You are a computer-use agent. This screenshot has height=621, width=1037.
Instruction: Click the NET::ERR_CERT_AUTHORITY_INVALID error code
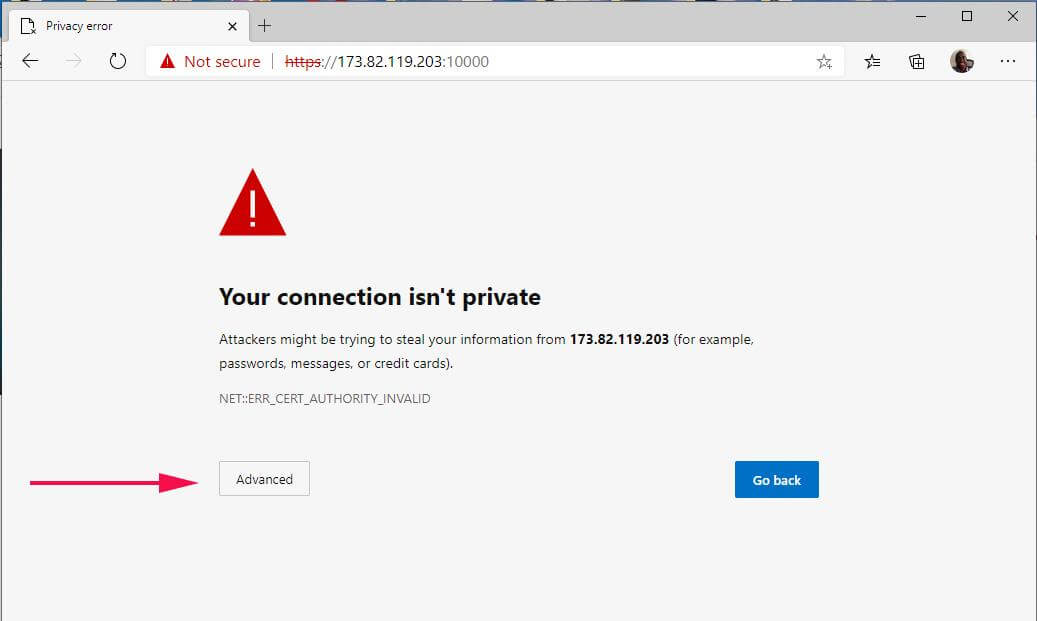[325, 398]
